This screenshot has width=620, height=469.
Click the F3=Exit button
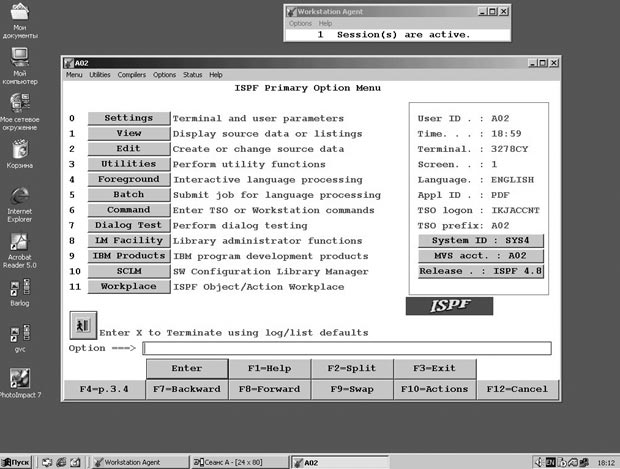coord(435,369)
